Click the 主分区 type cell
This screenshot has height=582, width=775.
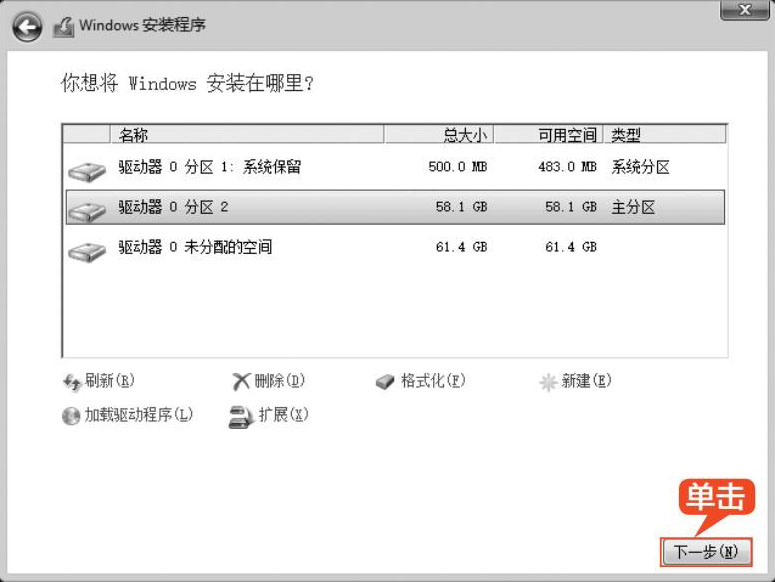coord(633,207)
